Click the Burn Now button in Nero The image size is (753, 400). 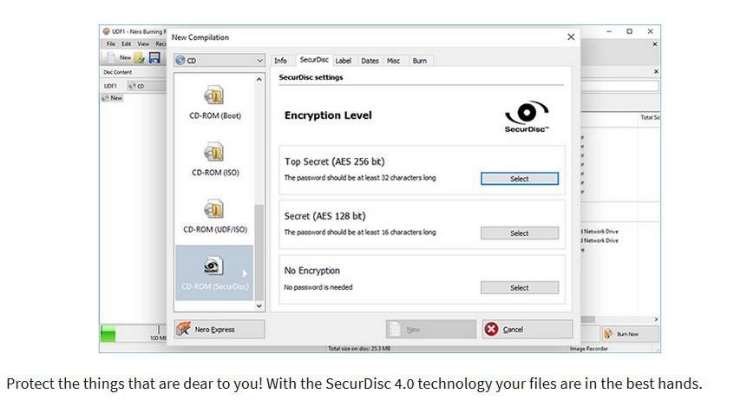click(630, 334)
